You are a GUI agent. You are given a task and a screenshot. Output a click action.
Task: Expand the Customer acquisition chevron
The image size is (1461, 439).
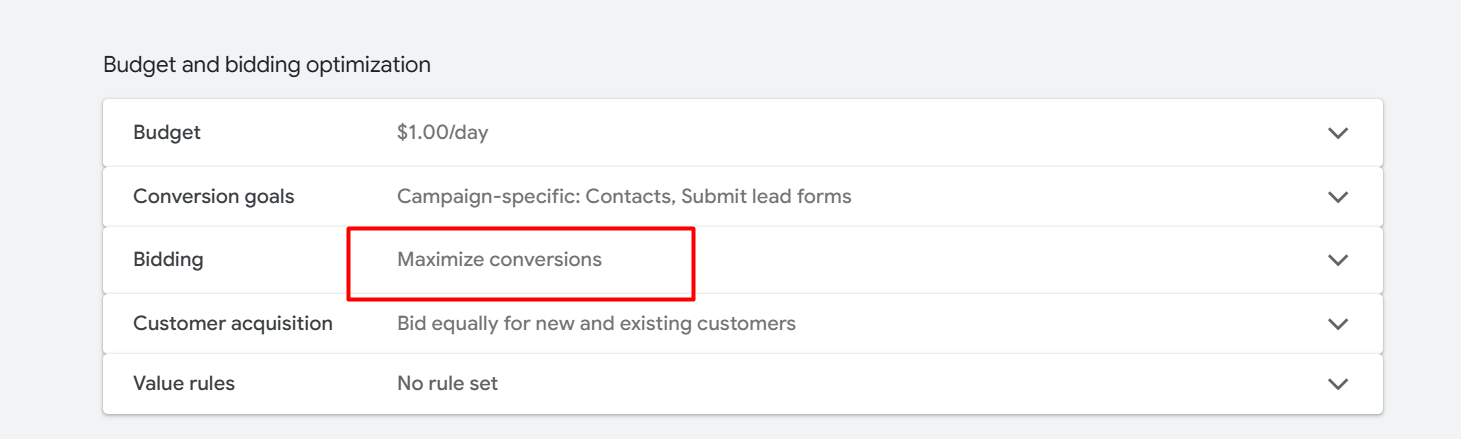pyautogui.click(x=1337, y=324)
